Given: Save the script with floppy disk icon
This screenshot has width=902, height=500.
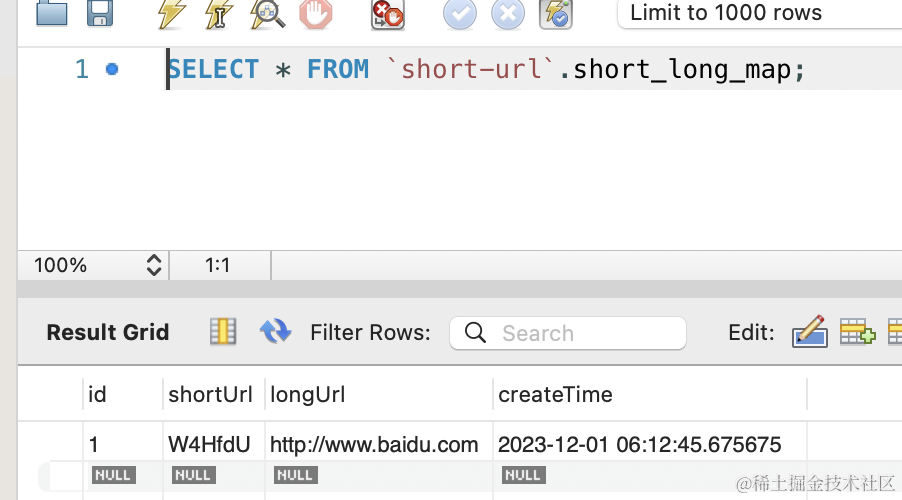Looking at the screenshot, I should 100,13.
